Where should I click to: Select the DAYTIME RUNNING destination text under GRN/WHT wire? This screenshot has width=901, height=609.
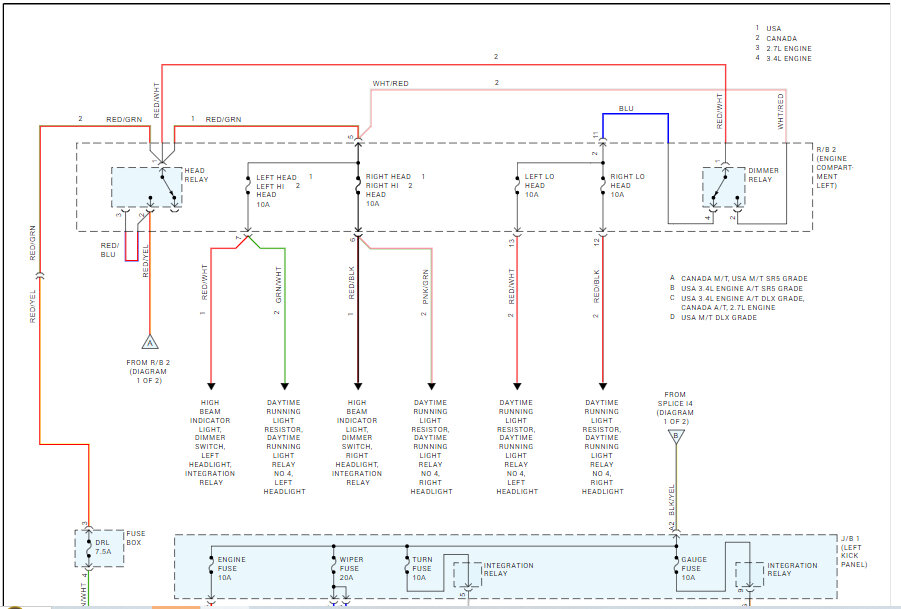pos(284,447)
